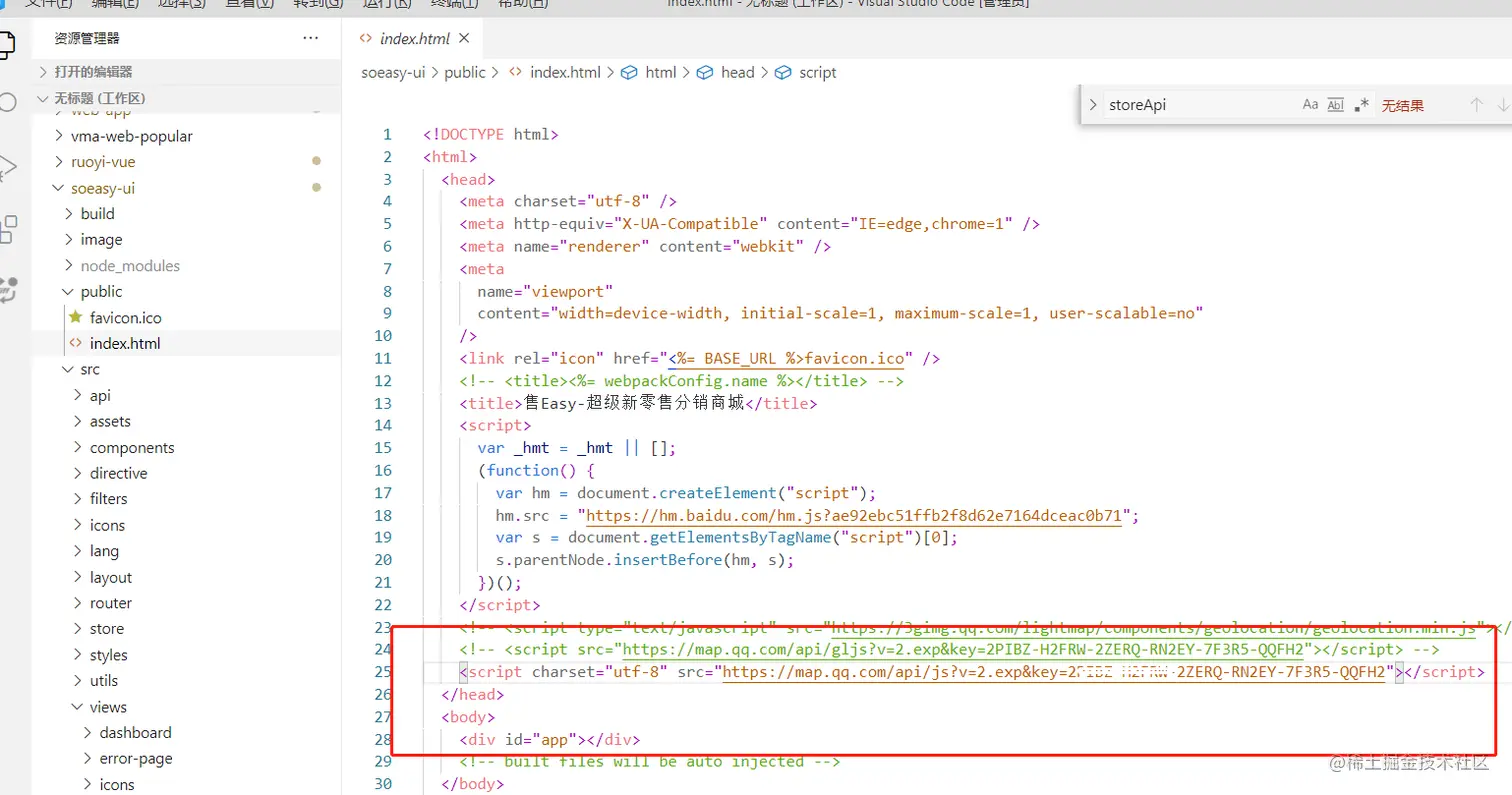The width and height of the screenshot is (1512, 795).
Task: Expand the api folder
Action: coord(78,395)
